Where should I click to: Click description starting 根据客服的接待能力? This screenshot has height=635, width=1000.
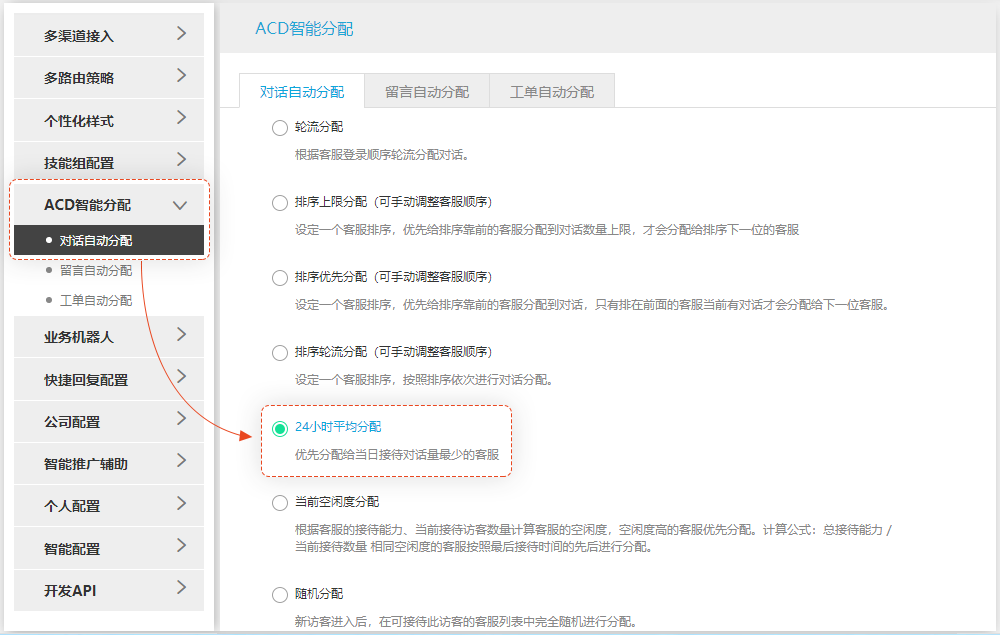(593, 538)
